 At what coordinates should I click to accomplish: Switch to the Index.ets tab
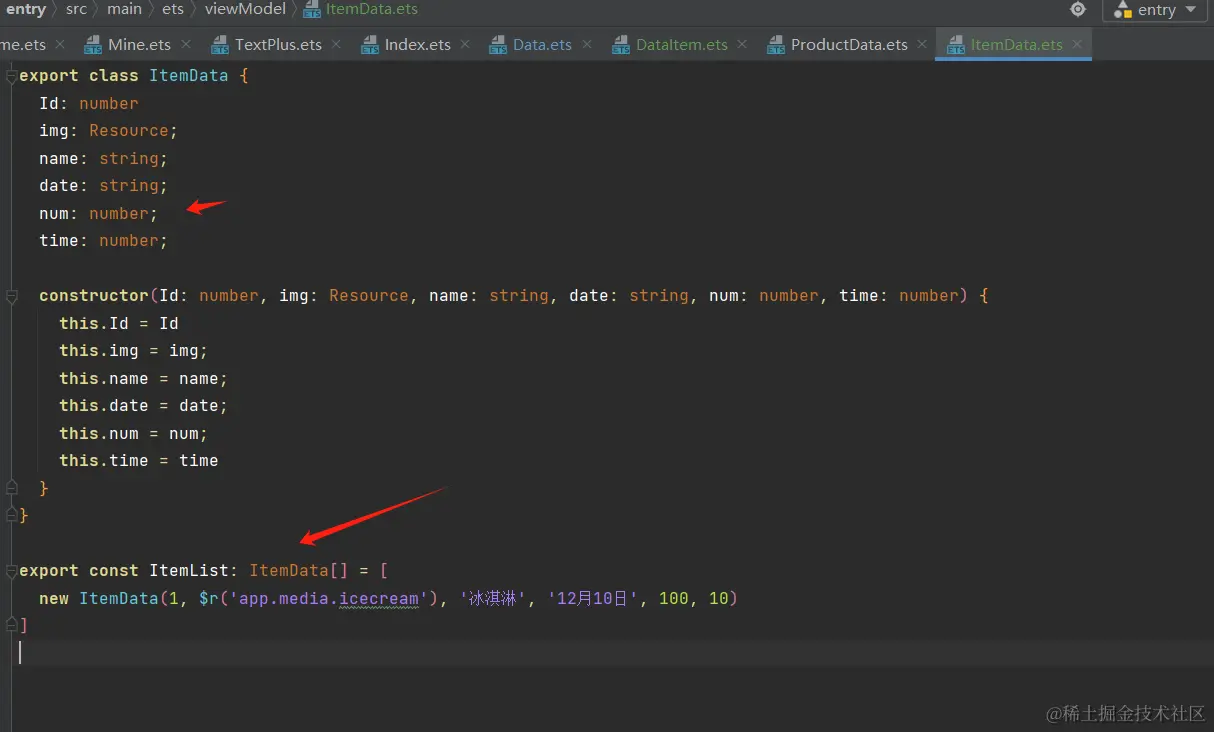(417, 44)
